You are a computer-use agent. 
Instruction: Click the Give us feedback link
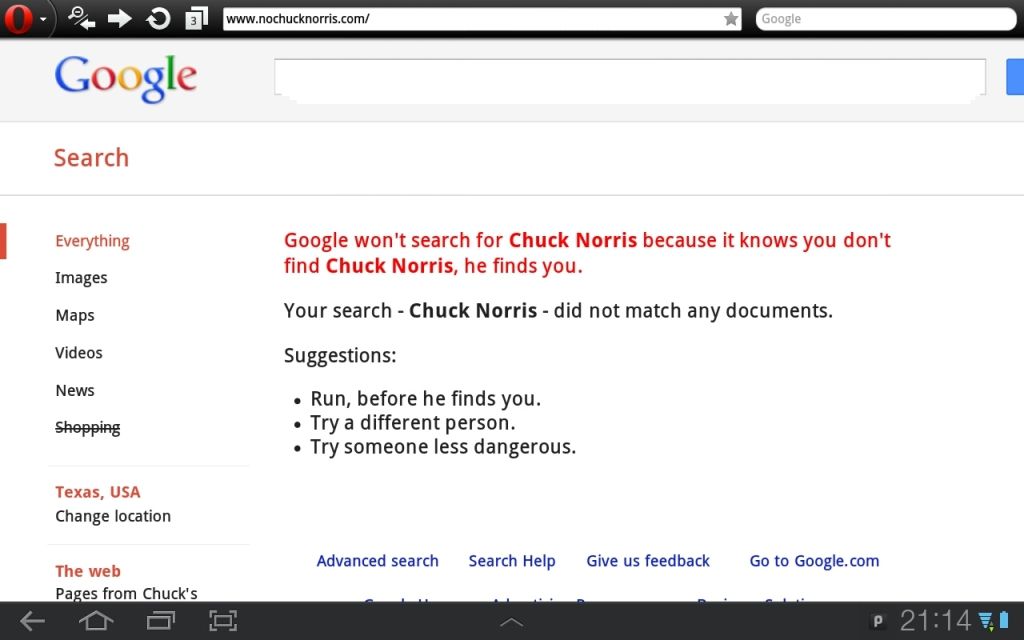tap(648, 561)
